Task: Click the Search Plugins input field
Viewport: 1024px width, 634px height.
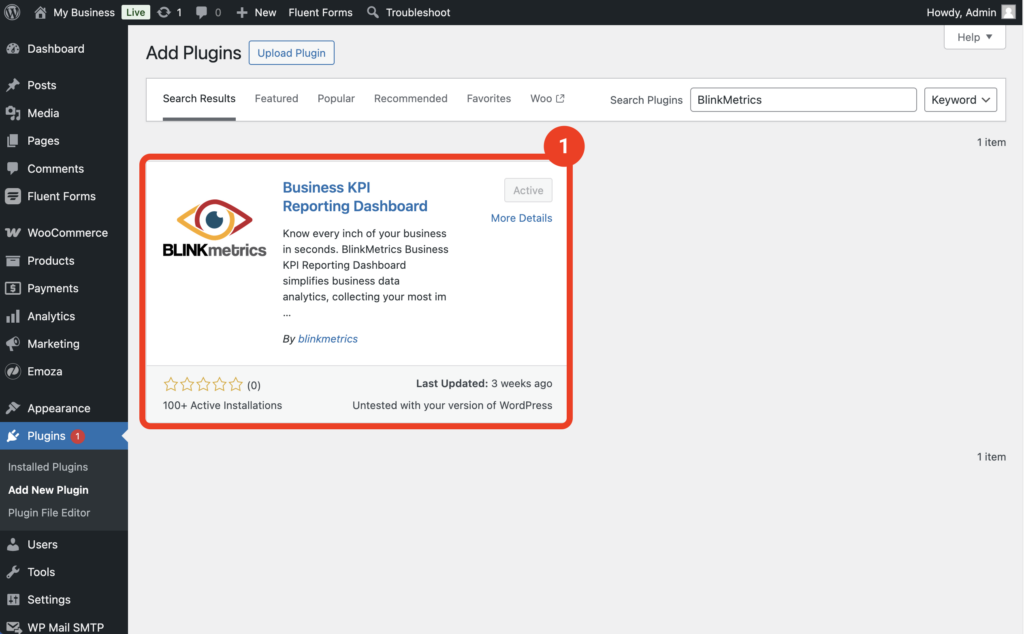Action: click(802, 100)
